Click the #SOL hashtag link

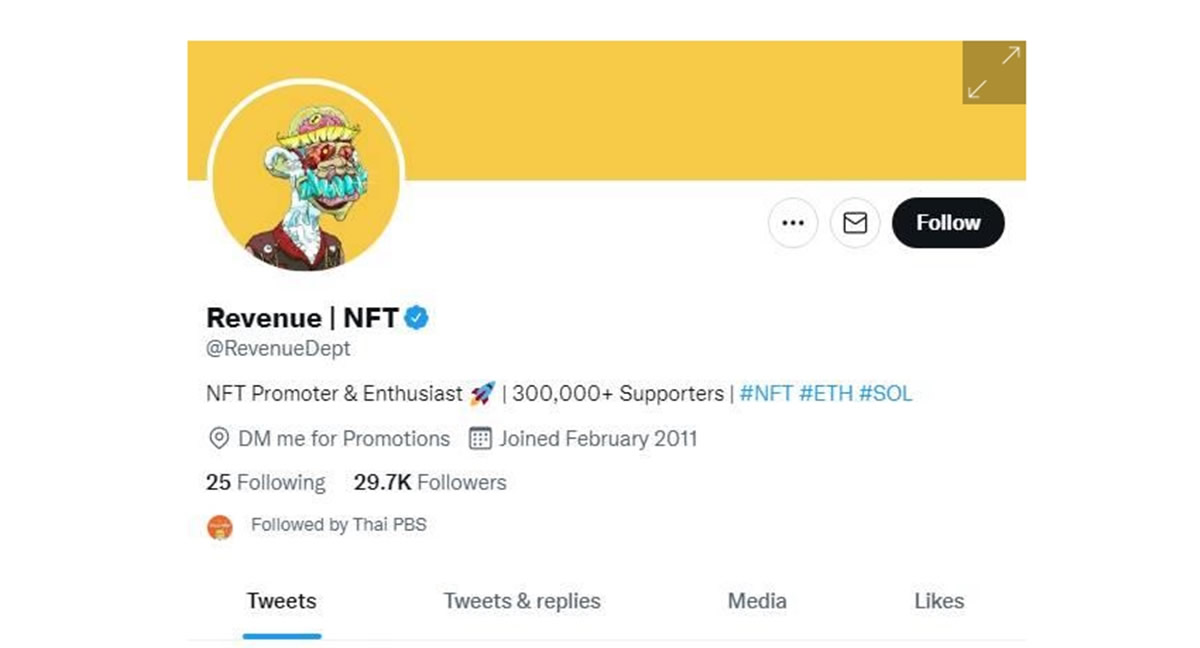(886, 393)
